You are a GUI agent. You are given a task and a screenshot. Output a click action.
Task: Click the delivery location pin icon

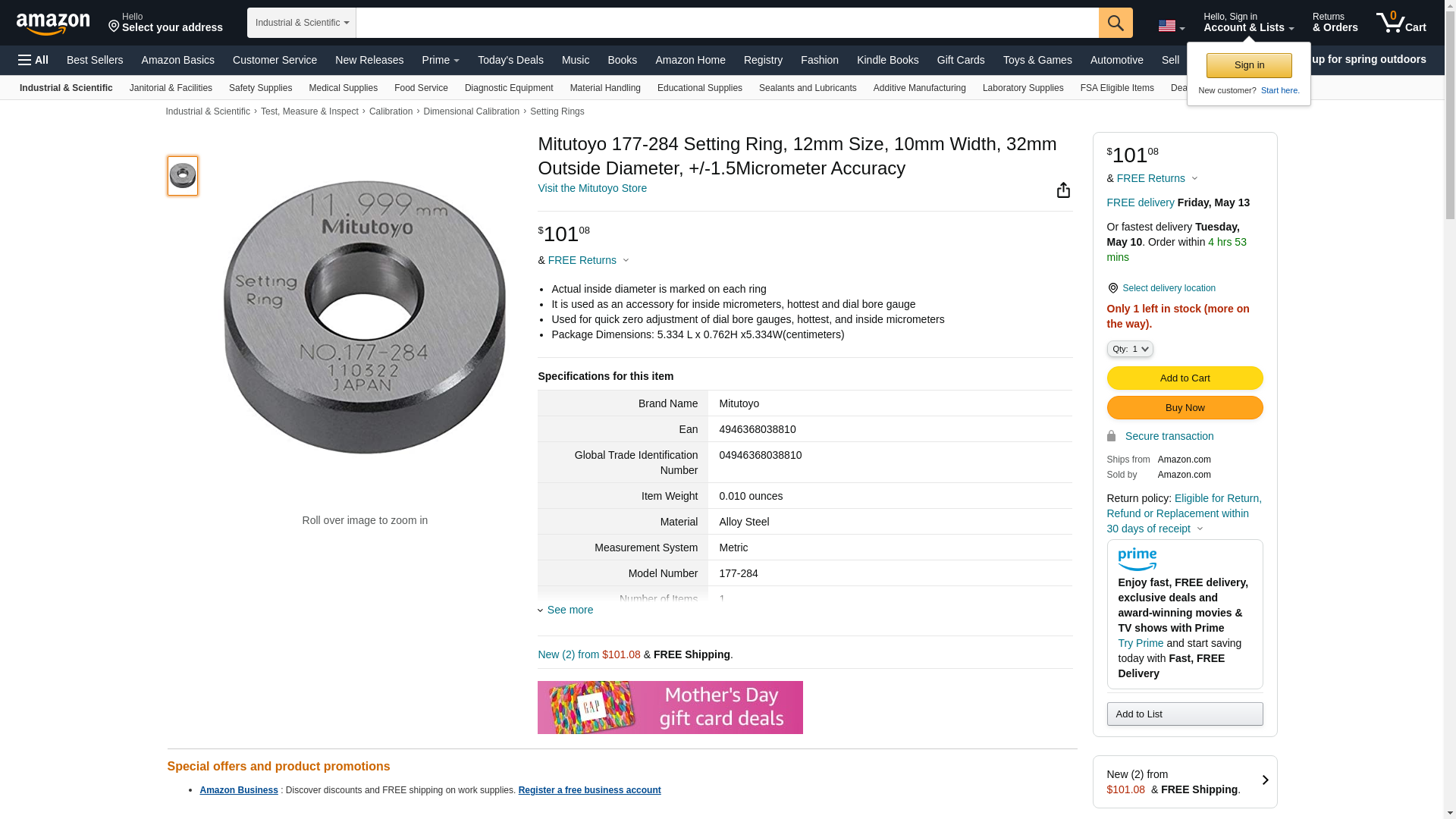(x=1112, y=288)
